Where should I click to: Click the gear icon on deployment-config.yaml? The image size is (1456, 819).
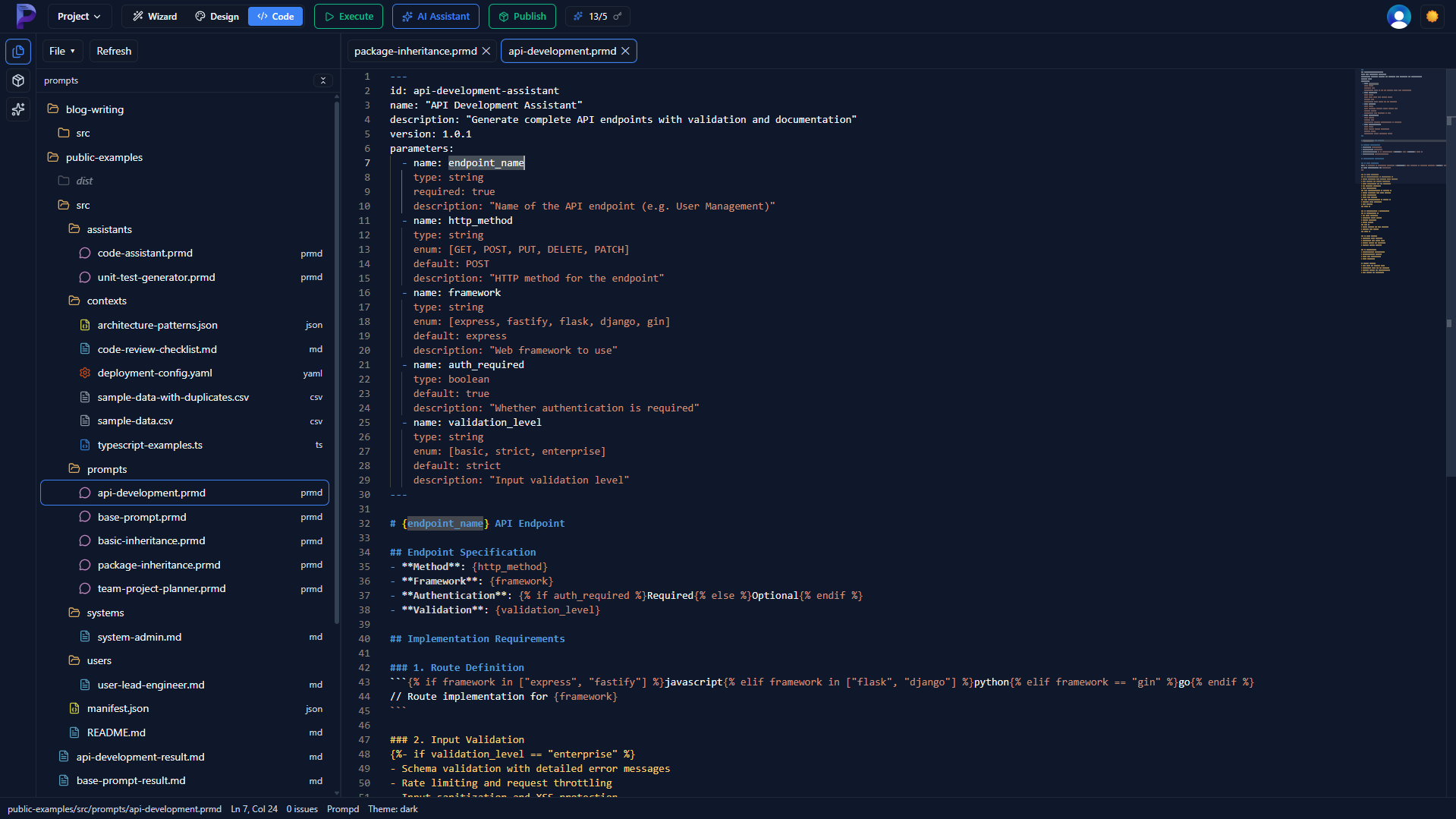tap(84, 373)
